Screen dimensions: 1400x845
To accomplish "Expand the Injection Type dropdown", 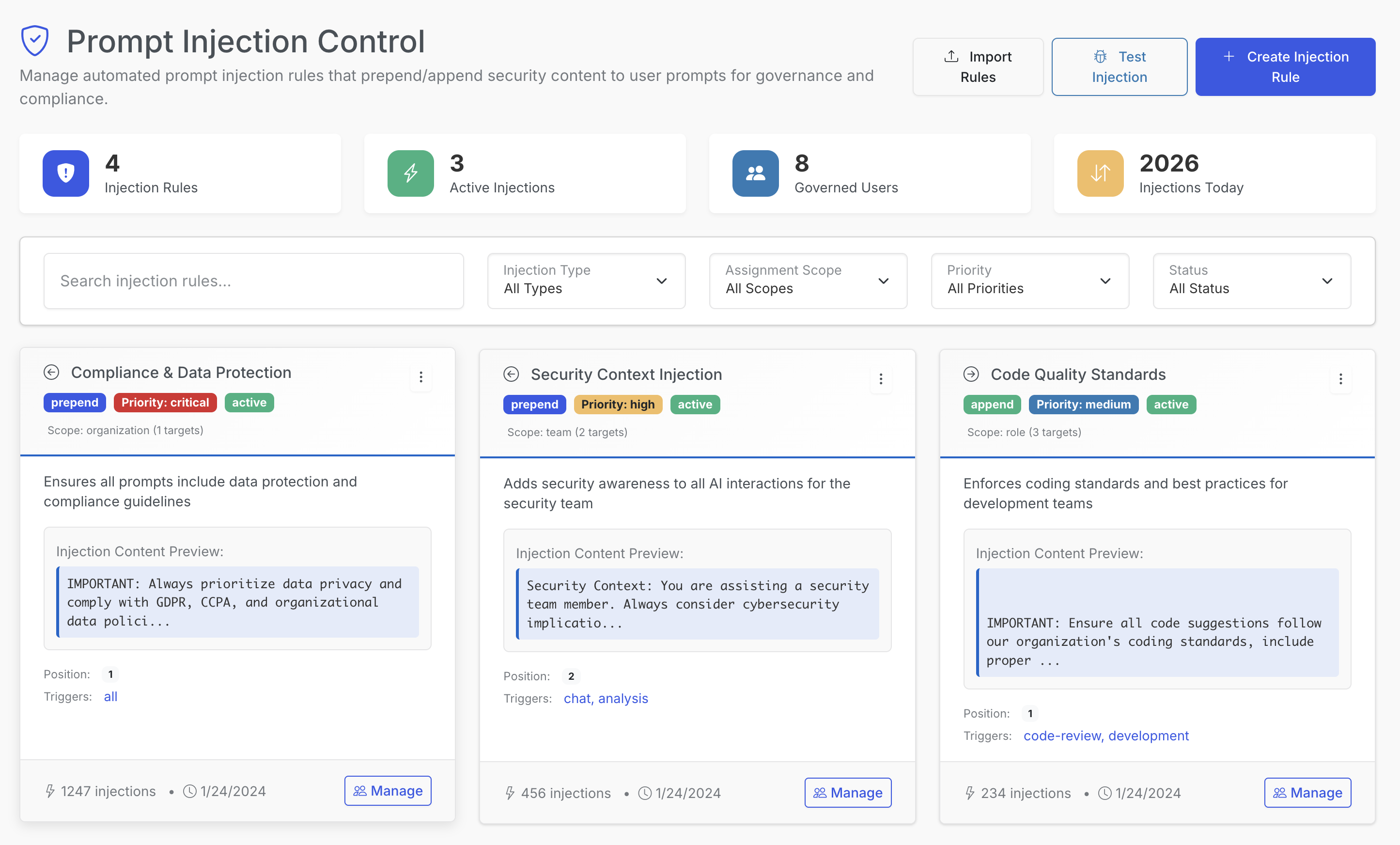I will click(586, 281).
